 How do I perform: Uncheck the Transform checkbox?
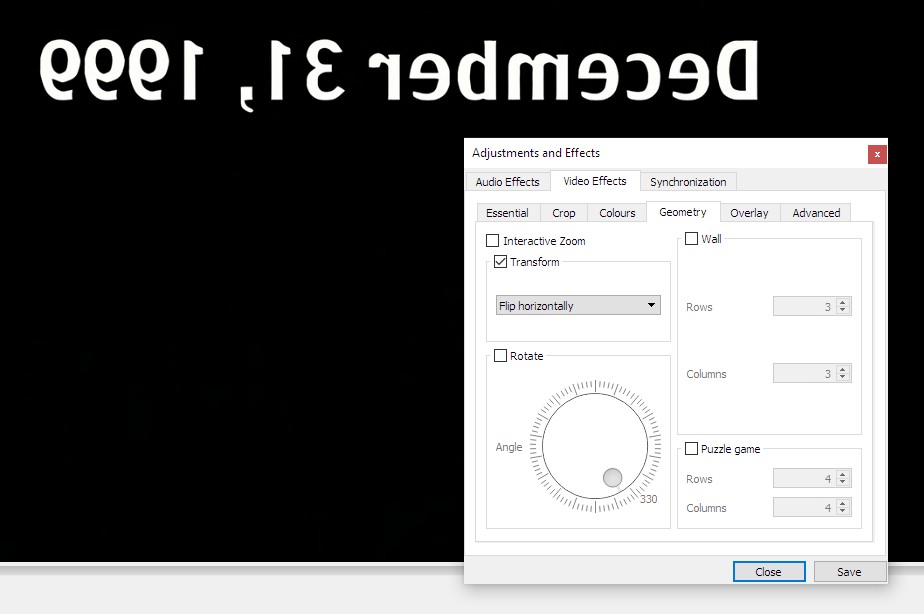tap(500, 262)
